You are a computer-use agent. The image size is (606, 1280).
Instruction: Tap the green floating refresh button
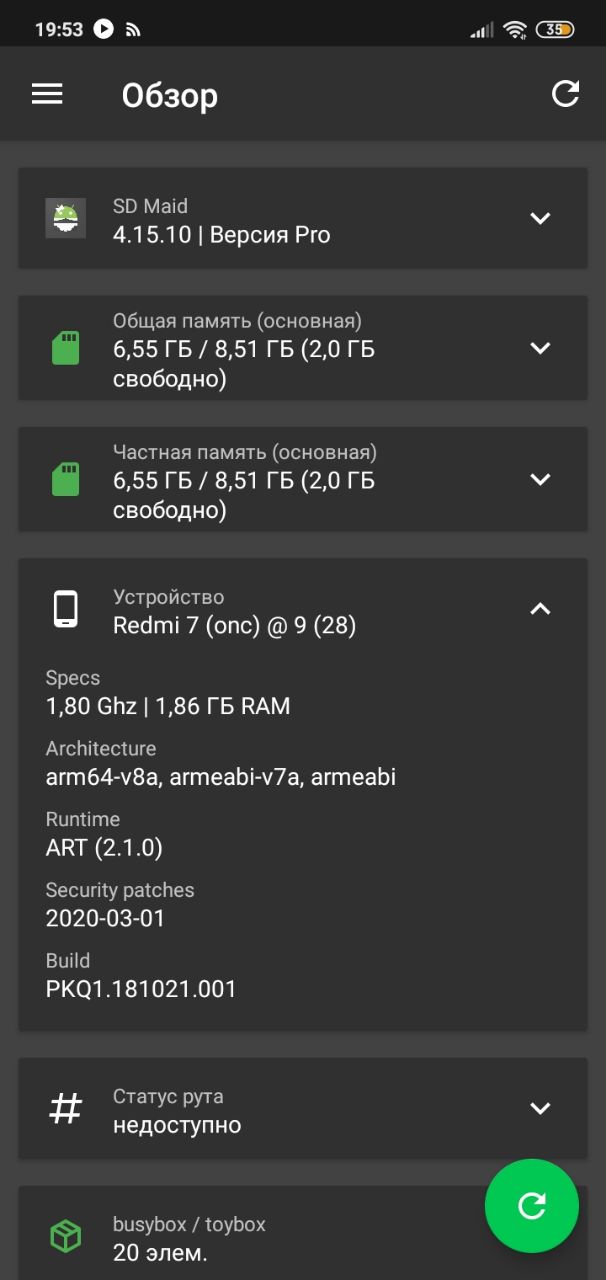coord(532,1206)
